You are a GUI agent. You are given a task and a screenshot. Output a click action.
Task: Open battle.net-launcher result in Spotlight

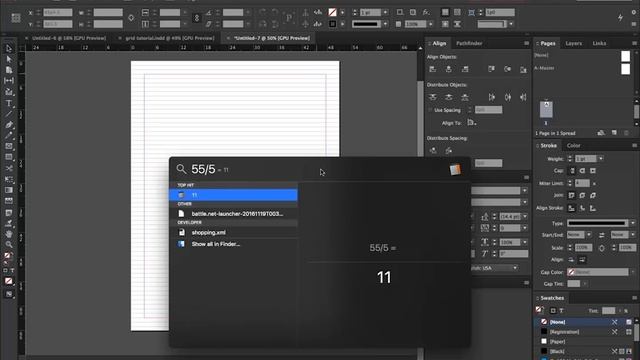(x=233, y=214)
